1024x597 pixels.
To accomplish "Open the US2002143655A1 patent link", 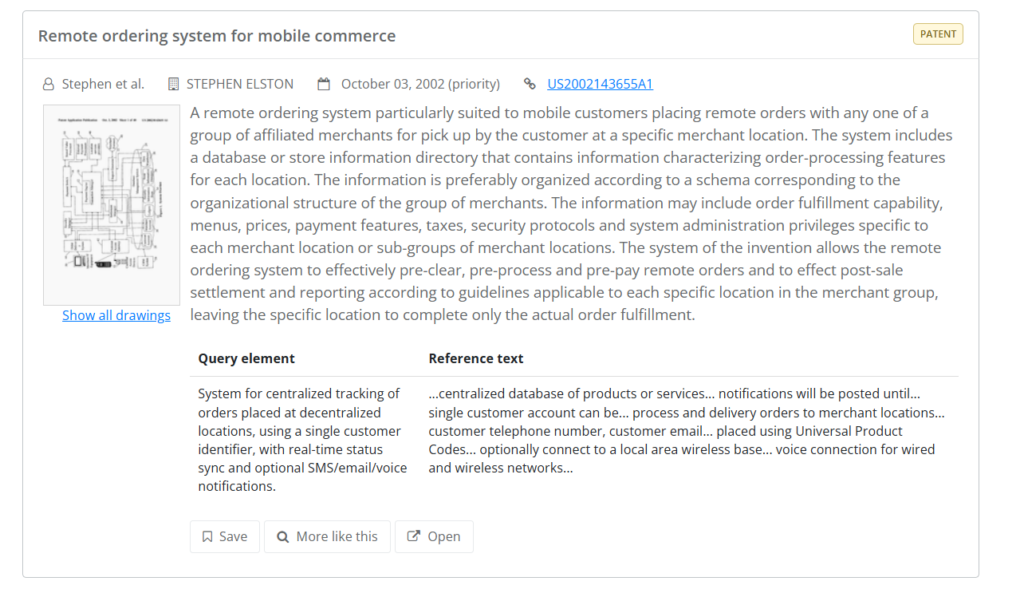I will (600, 84).
